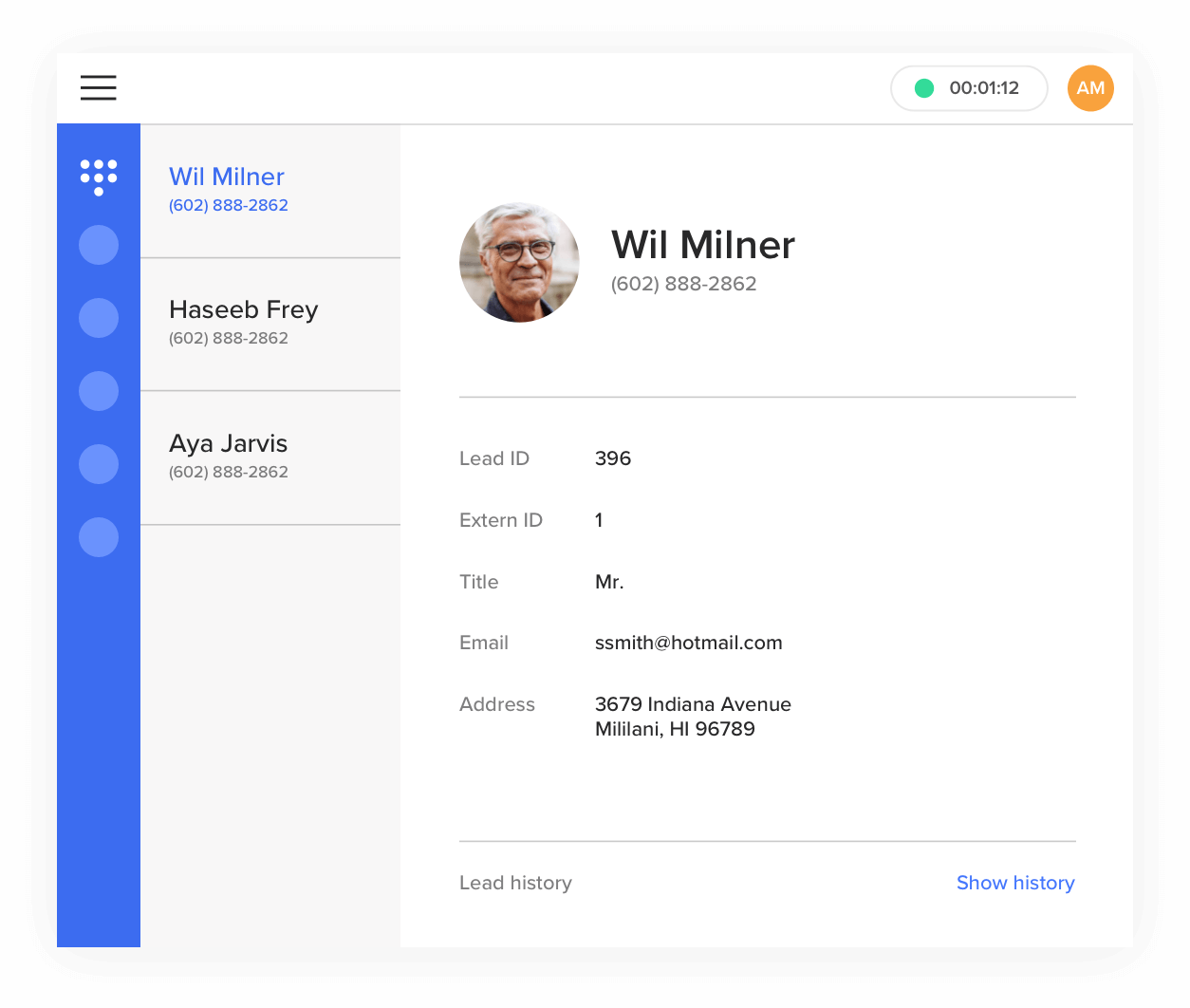Open the AM user avatar menu
Image resolution: width=1190 pixels, height=1008 pixels.
[1090, 88]
